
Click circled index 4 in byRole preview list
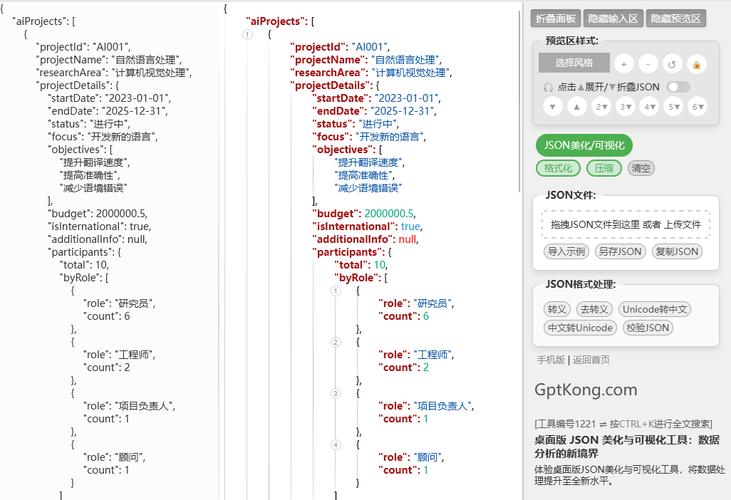[336, 445]
